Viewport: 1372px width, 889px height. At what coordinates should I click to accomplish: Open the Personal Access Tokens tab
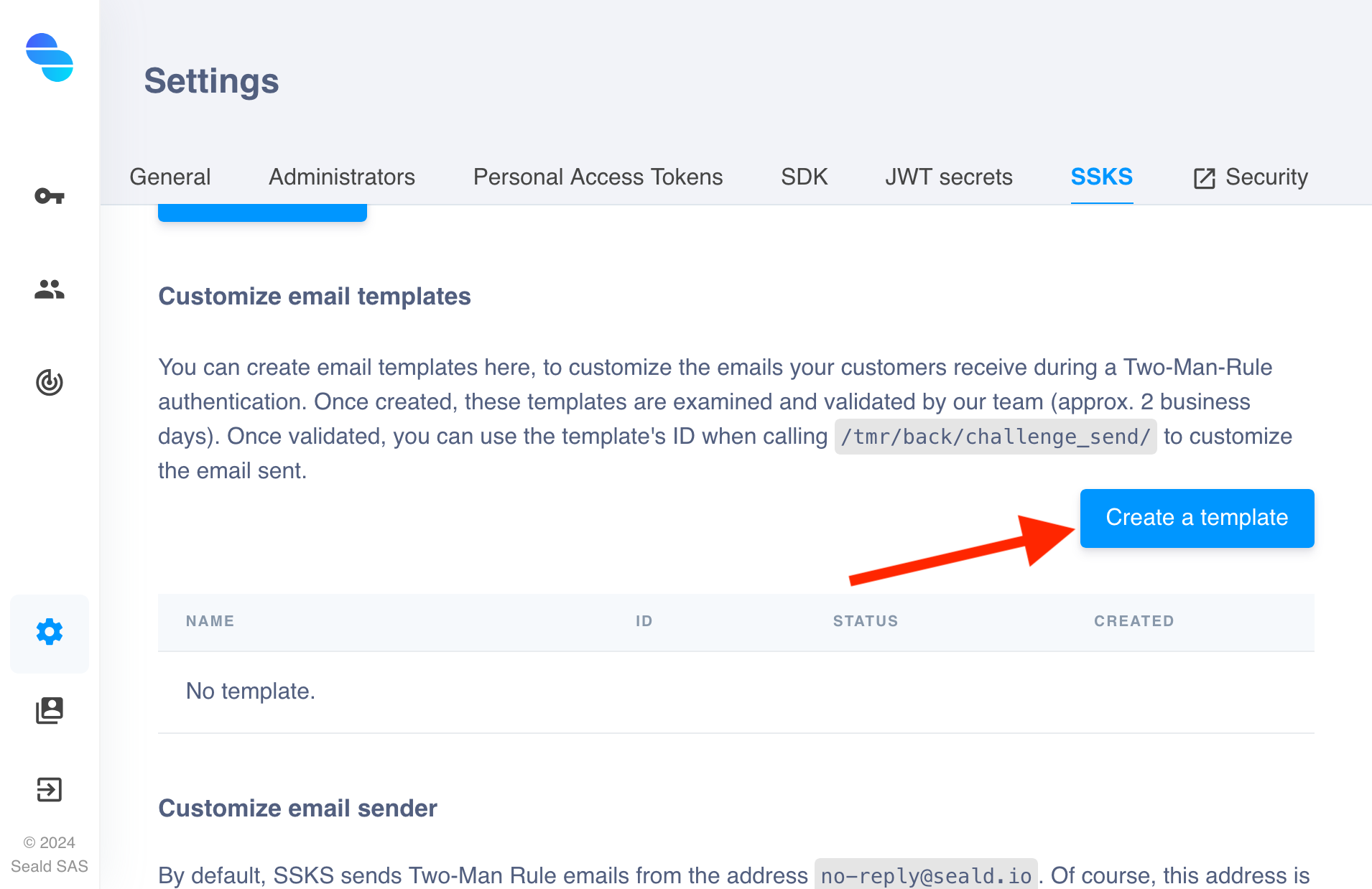tap(598, 177)
